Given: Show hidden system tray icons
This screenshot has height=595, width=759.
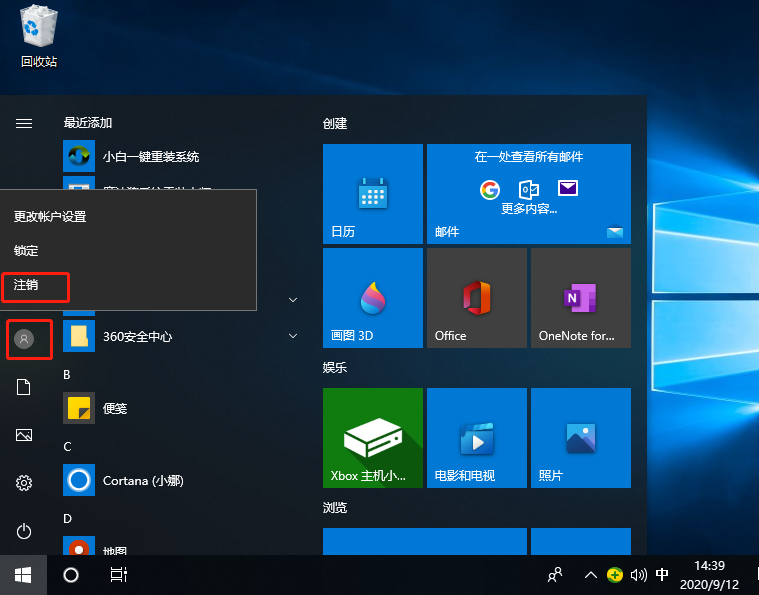Looking at the screenshot, I should point(591,575).
